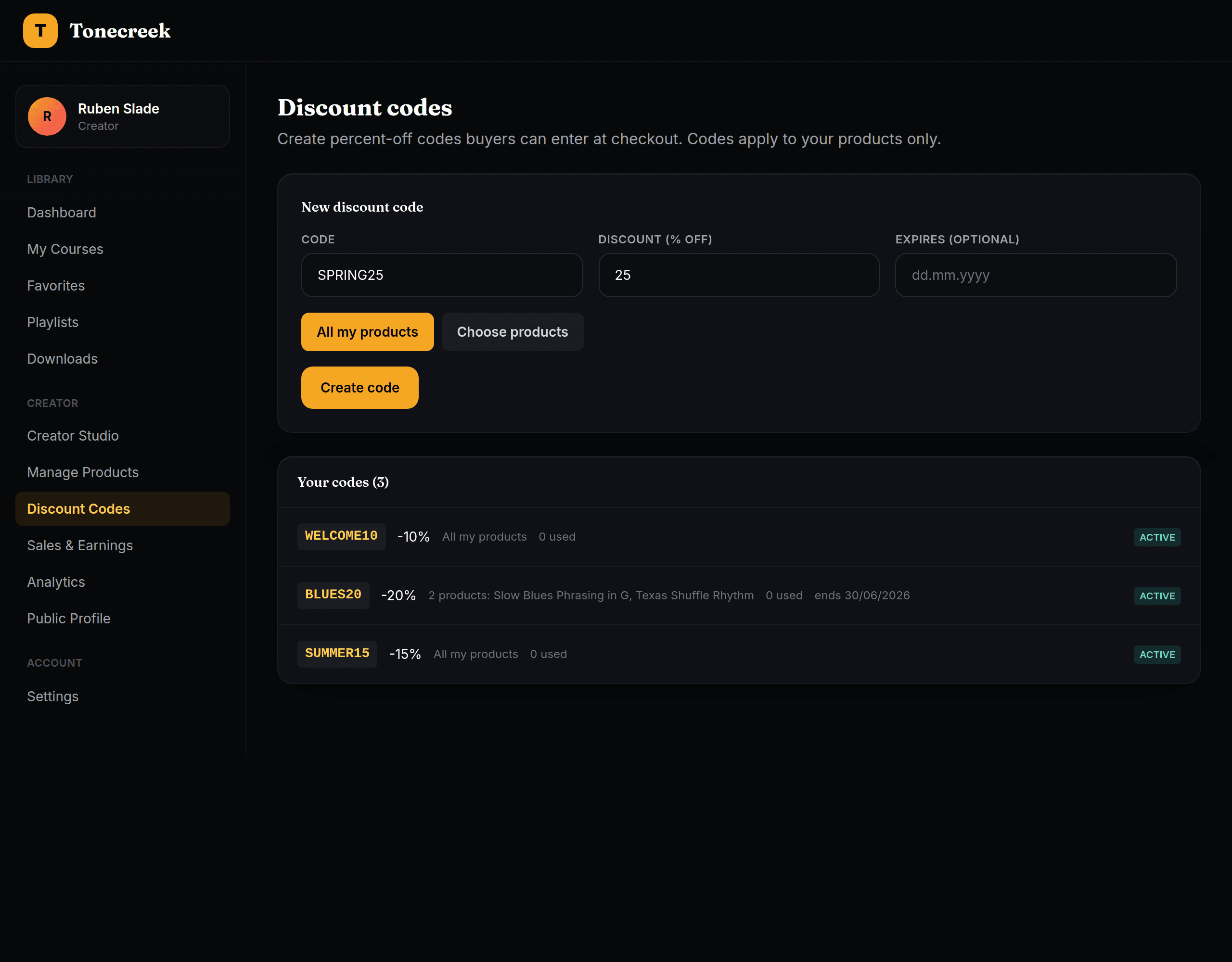Click the BLUES20 code chip
This screenshot has width=1232, height=962.
pos(333,595)
